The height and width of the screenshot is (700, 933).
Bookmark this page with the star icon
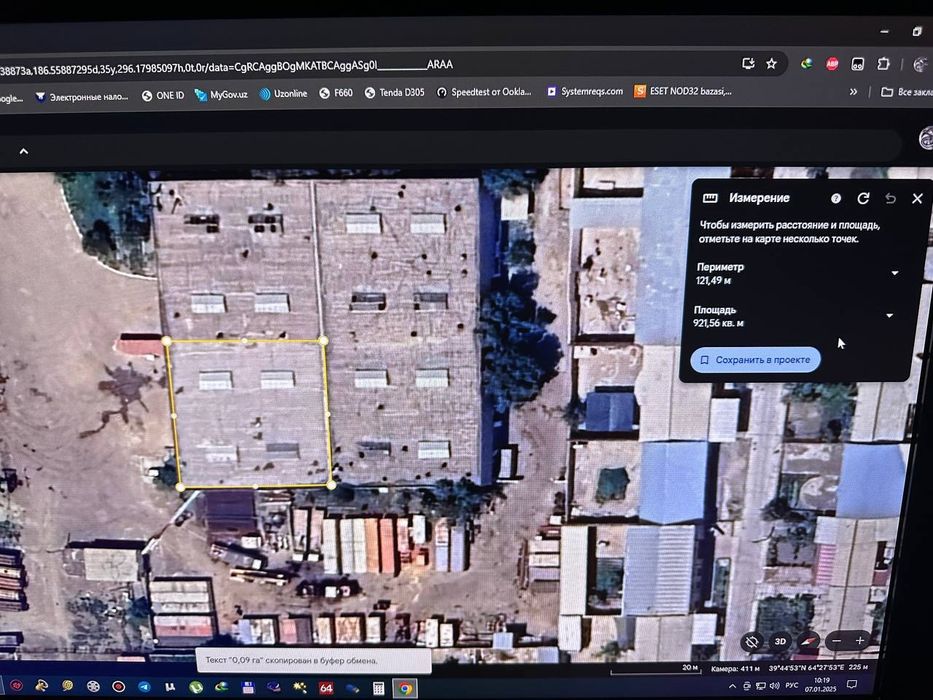[x=771, y=64]
